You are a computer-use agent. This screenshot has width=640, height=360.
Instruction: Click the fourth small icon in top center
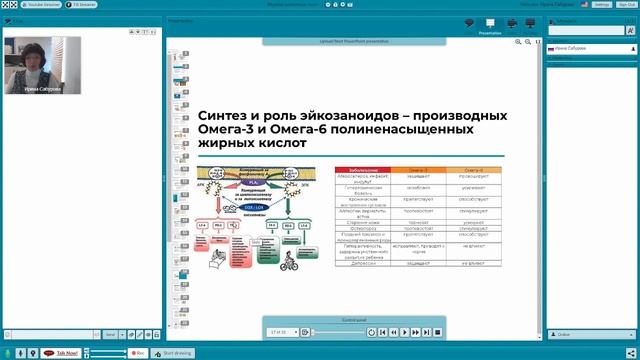pyautogui.click(x=350, y=4)
